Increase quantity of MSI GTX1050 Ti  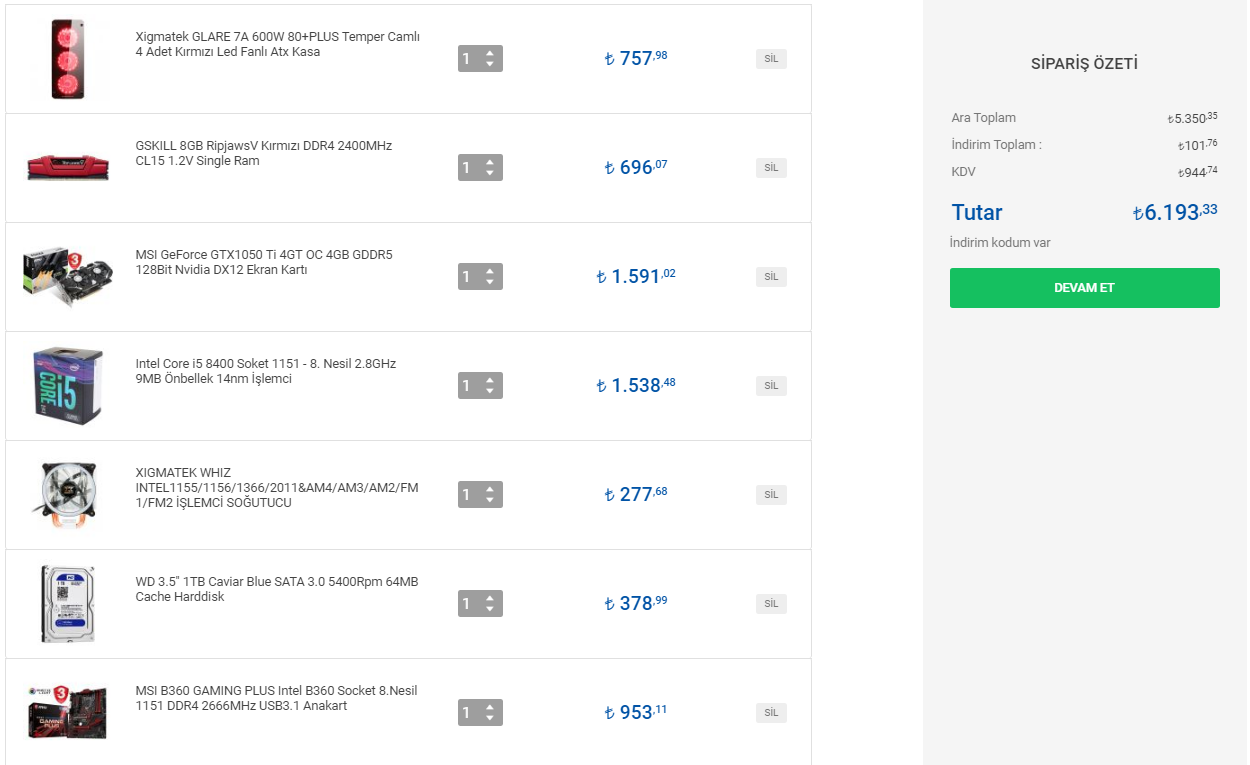pyautogui.click(x=490, y=271)
